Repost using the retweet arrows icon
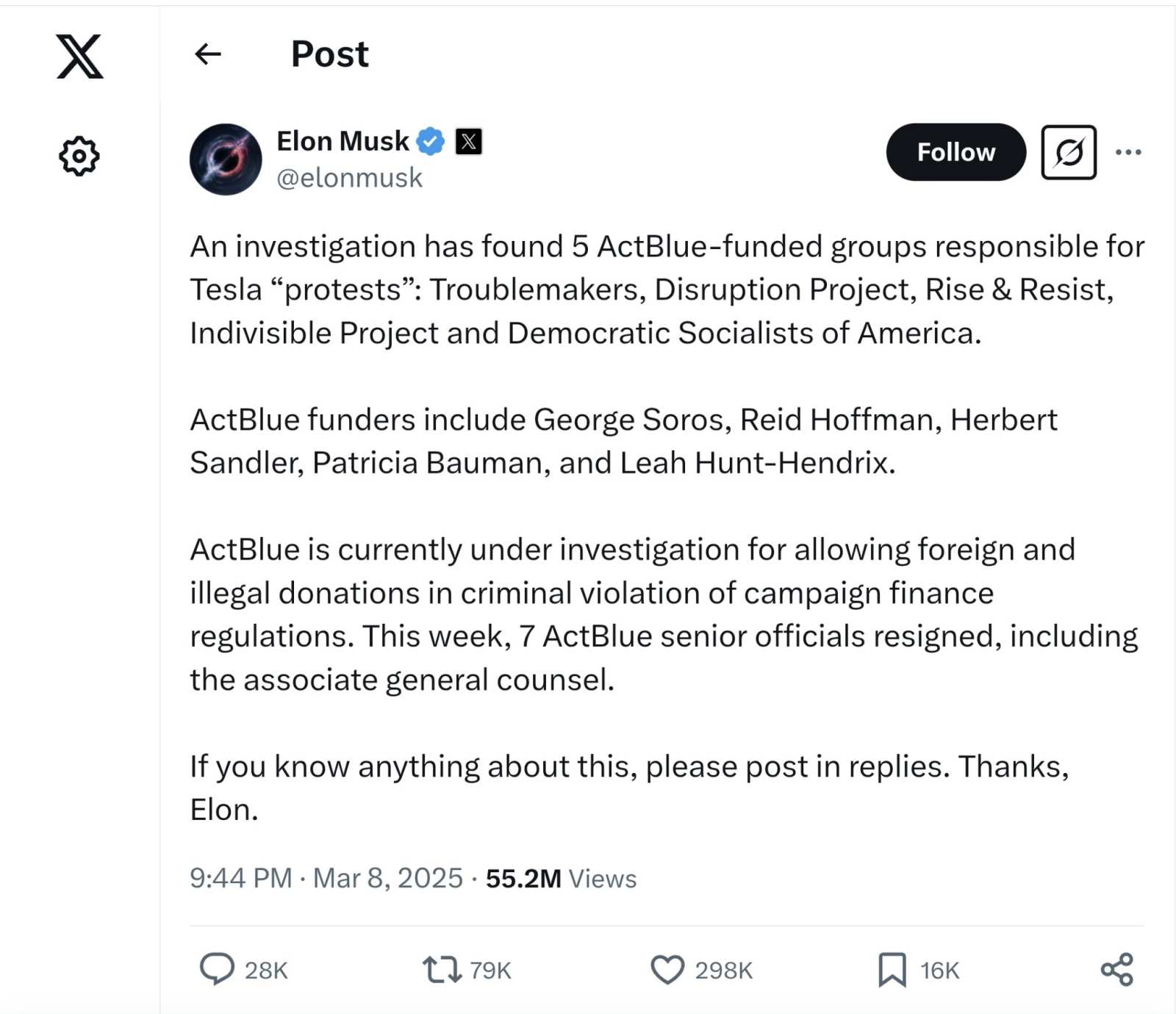The width and height of the screenshot is (1176, 1014). coord(442,969)
